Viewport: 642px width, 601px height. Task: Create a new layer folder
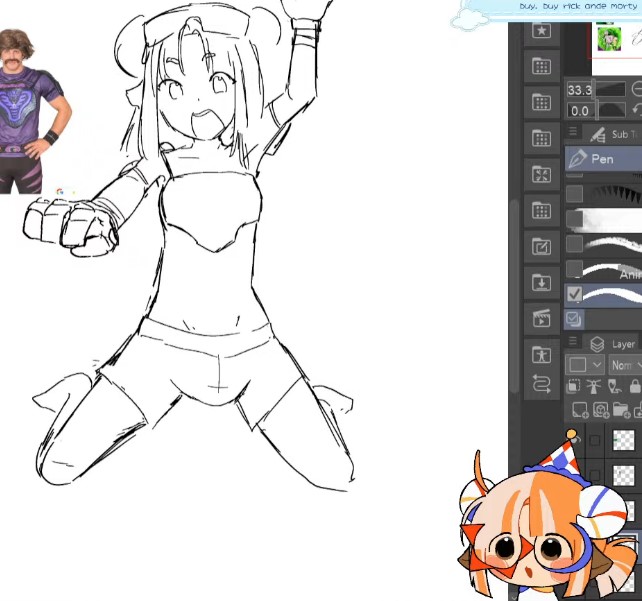(x=621, y=410)
